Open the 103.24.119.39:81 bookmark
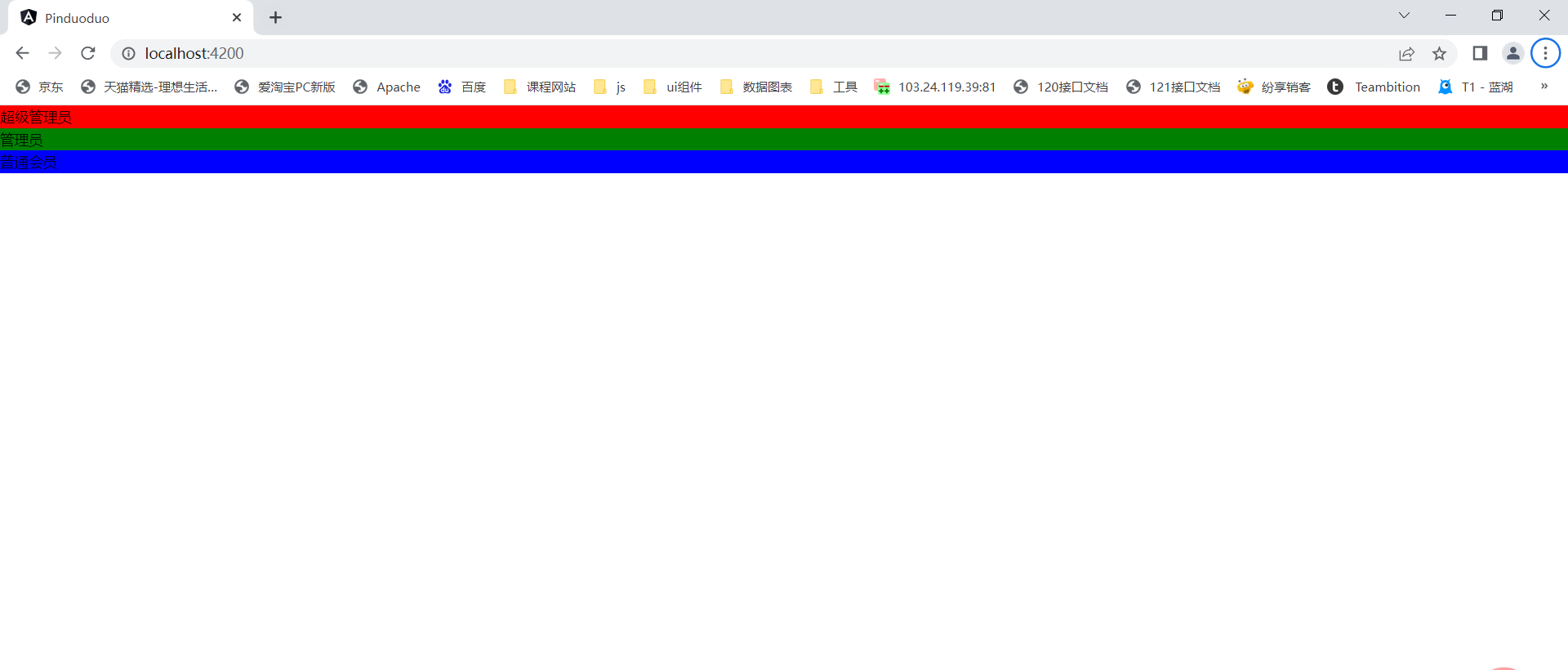Screen dimensions: 1568x670 pos(935,87)
